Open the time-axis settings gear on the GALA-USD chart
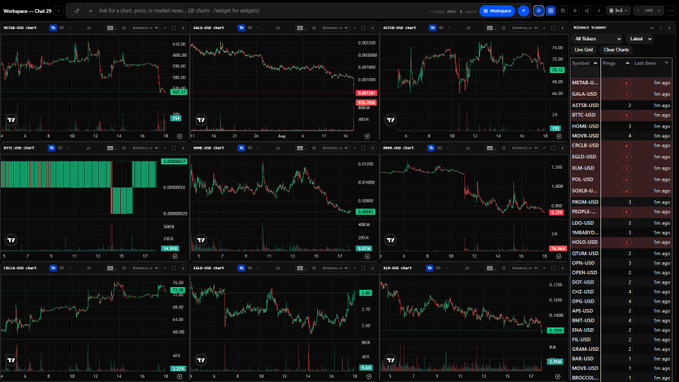Image resolution: width=679 pixels, height=382 pixels. [x=367, y=136]
